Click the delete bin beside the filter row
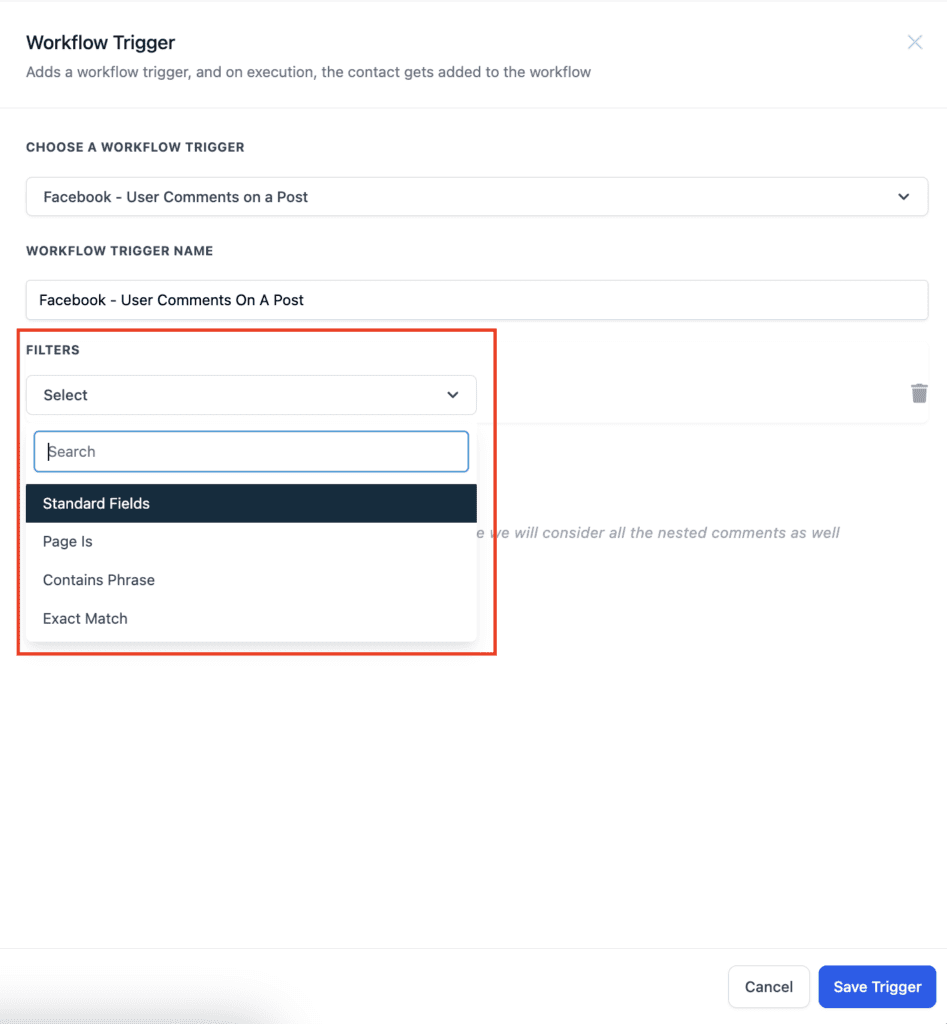The height and width of the screenshot is (1024, 947). 919,393
